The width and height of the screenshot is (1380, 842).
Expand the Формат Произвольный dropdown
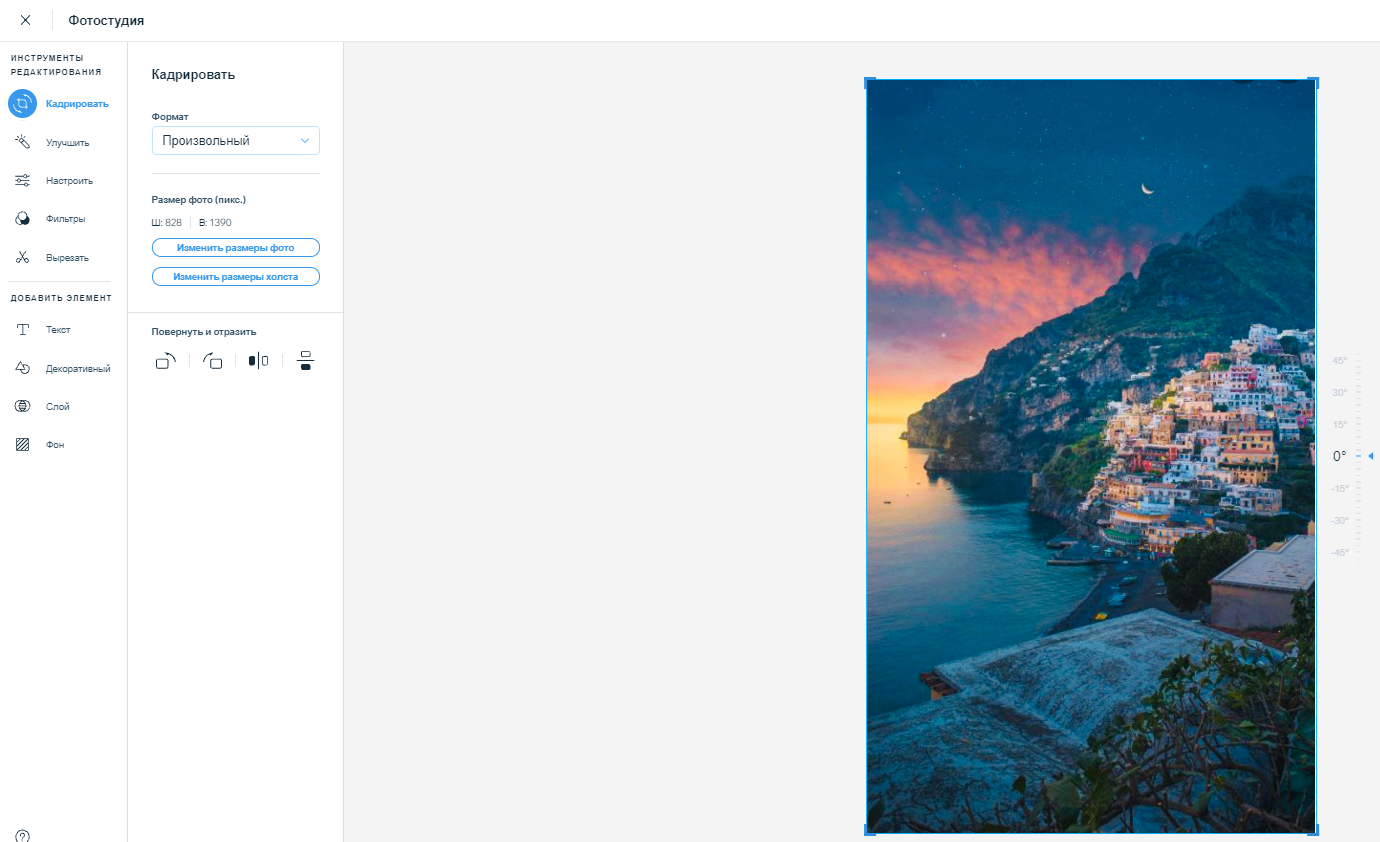pyautogui.click(x=236, y=141)
